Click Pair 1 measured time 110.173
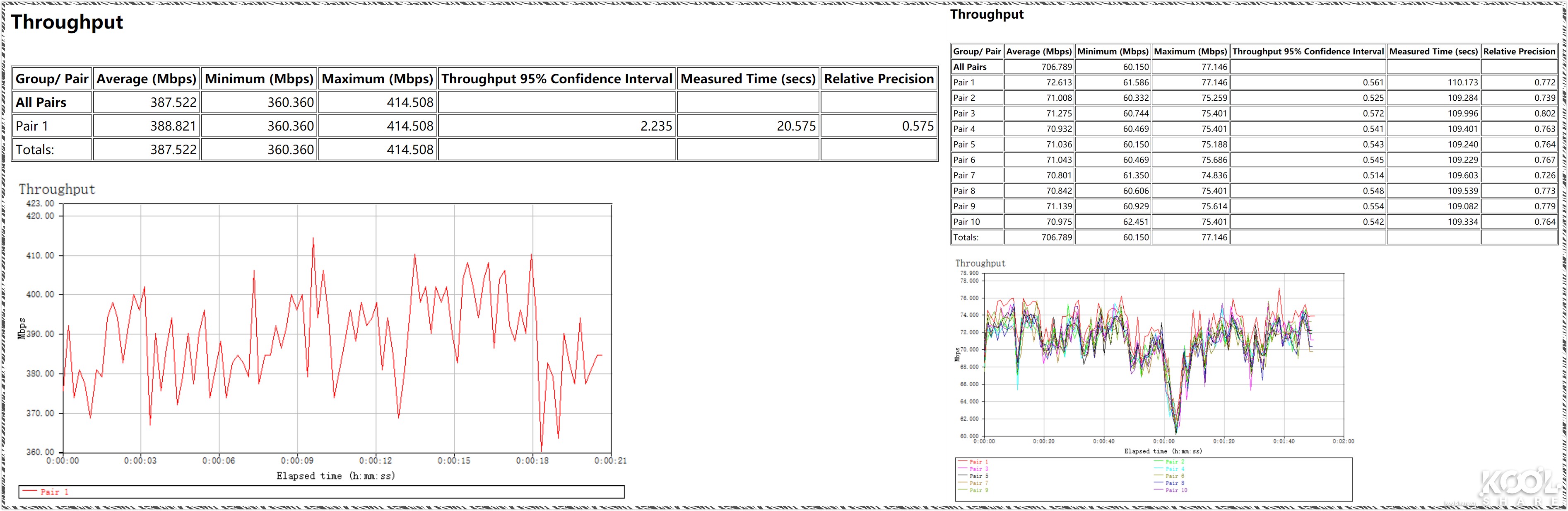 coord(1462,82)
